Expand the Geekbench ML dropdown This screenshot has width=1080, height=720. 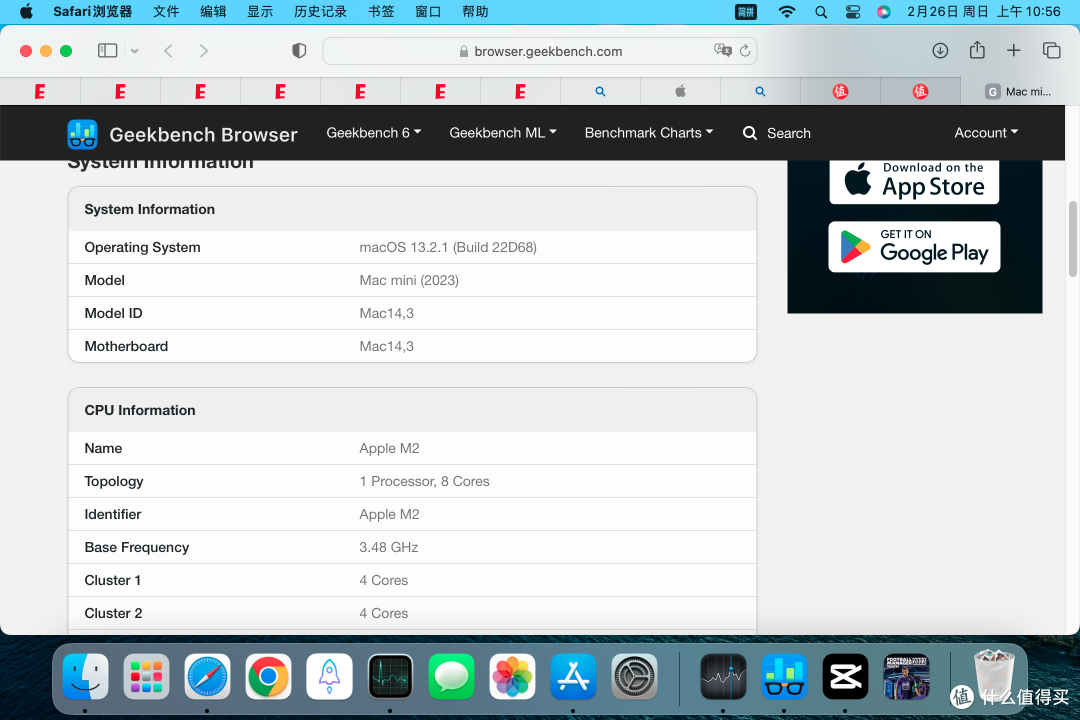coord(503,133)
